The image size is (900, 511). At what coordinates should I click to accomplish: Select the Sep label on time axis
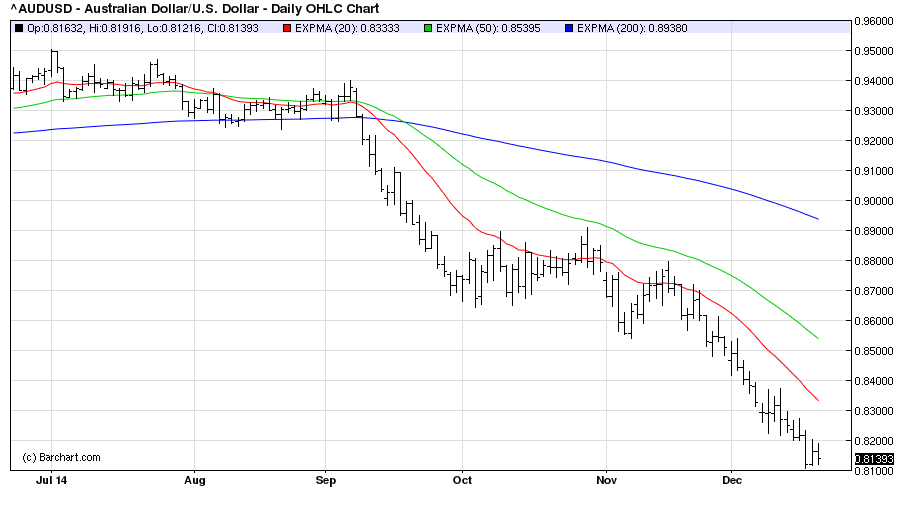pos(325,480)
